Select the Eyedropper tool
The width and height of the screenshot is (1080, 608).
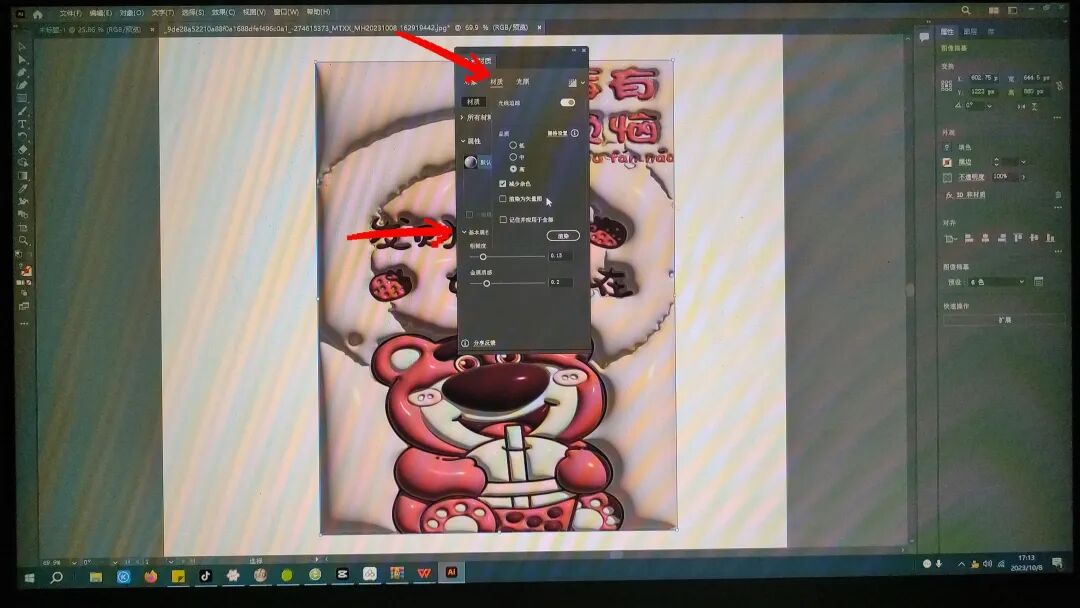pos(23,189)
